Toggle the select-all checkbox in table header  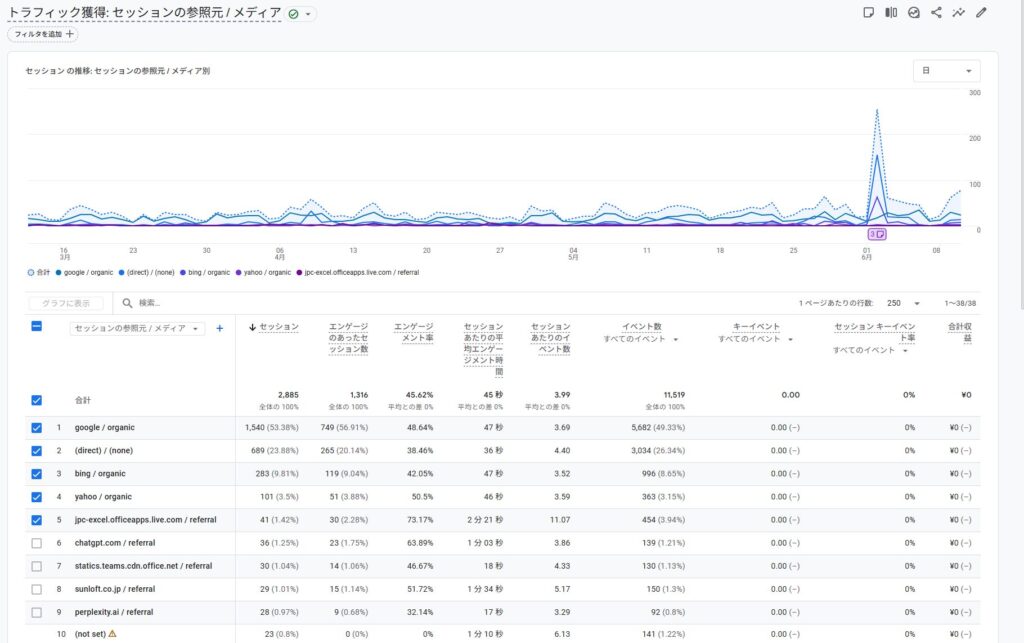pos(37,326)
